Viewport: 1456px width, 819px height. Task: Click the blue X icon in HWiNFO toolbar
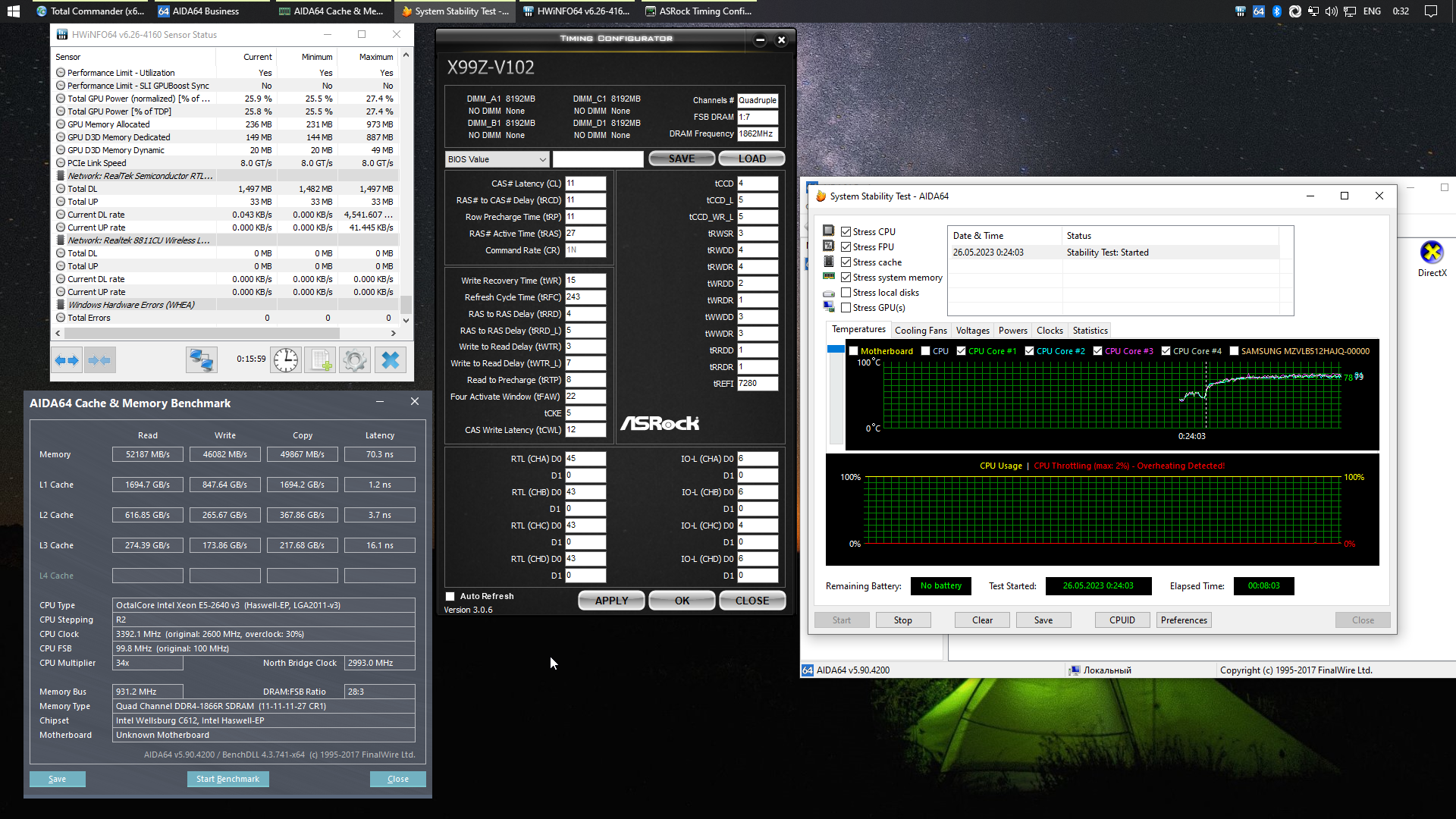click(x=390, y=360)
